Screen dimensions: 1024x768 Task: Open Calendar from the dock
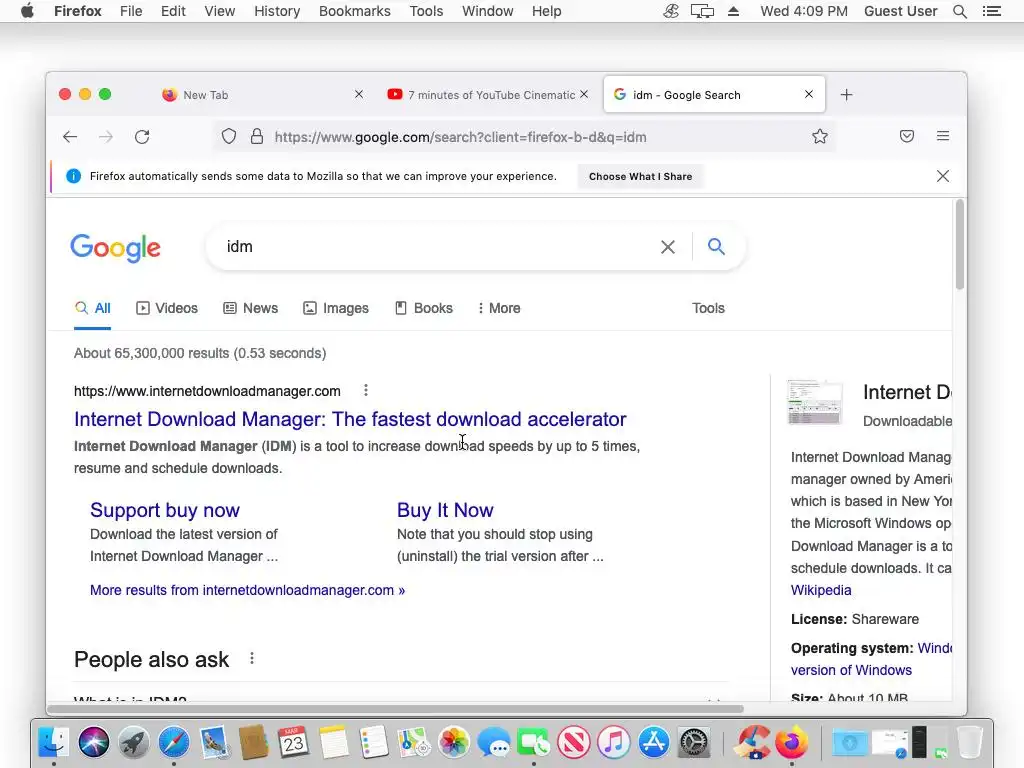(x=293, y=742)
